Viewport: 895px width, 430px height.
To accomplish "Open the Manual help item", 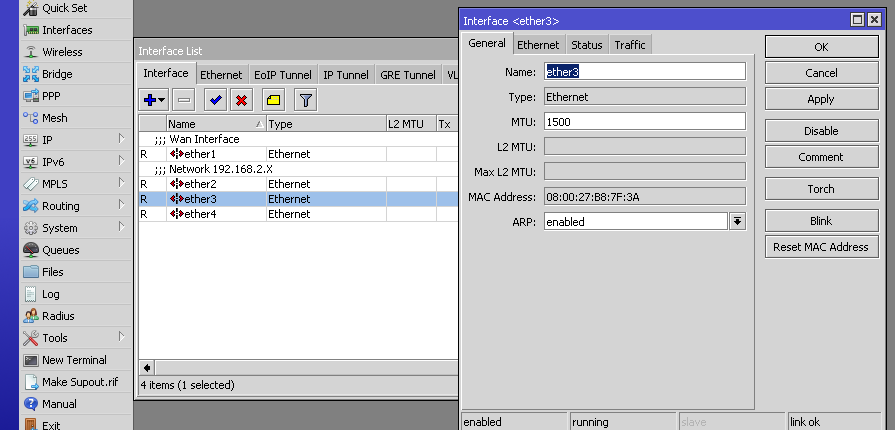I will pyautogui.click(x=76, y=404).
